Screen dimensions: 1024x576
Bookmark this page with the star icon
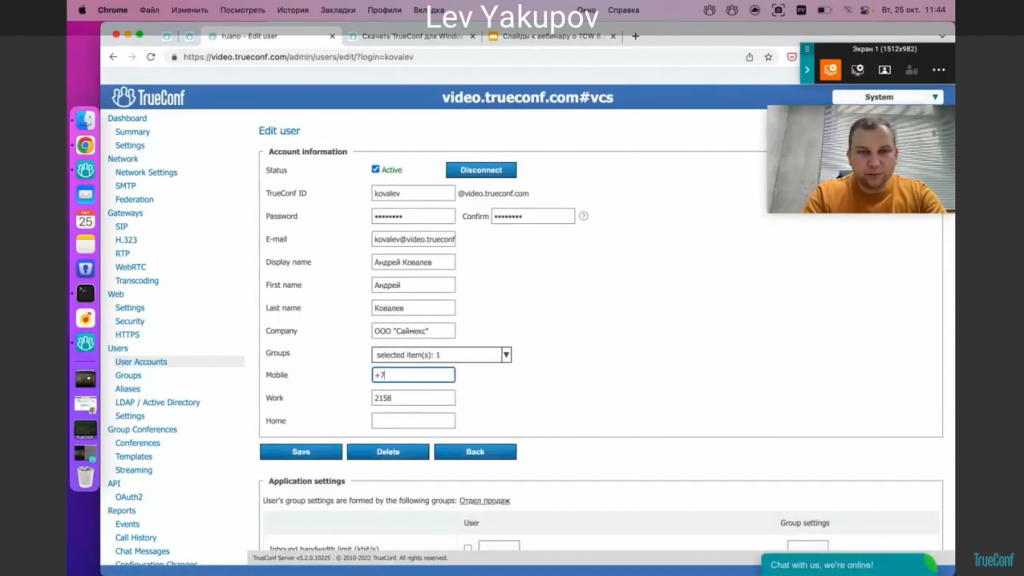click(x=769, y=57)
